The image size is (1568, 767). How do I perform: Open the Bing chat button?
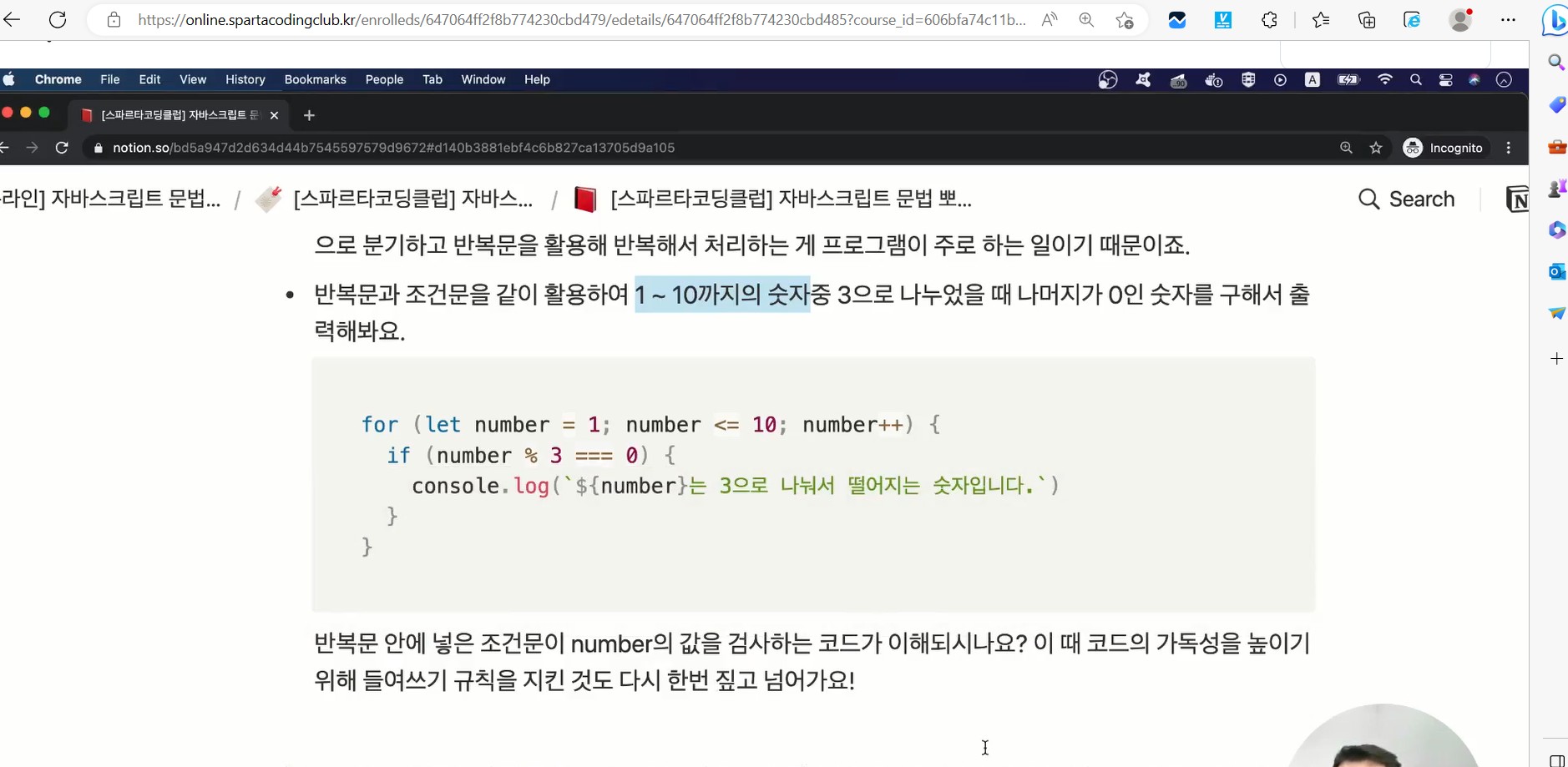1555,20
